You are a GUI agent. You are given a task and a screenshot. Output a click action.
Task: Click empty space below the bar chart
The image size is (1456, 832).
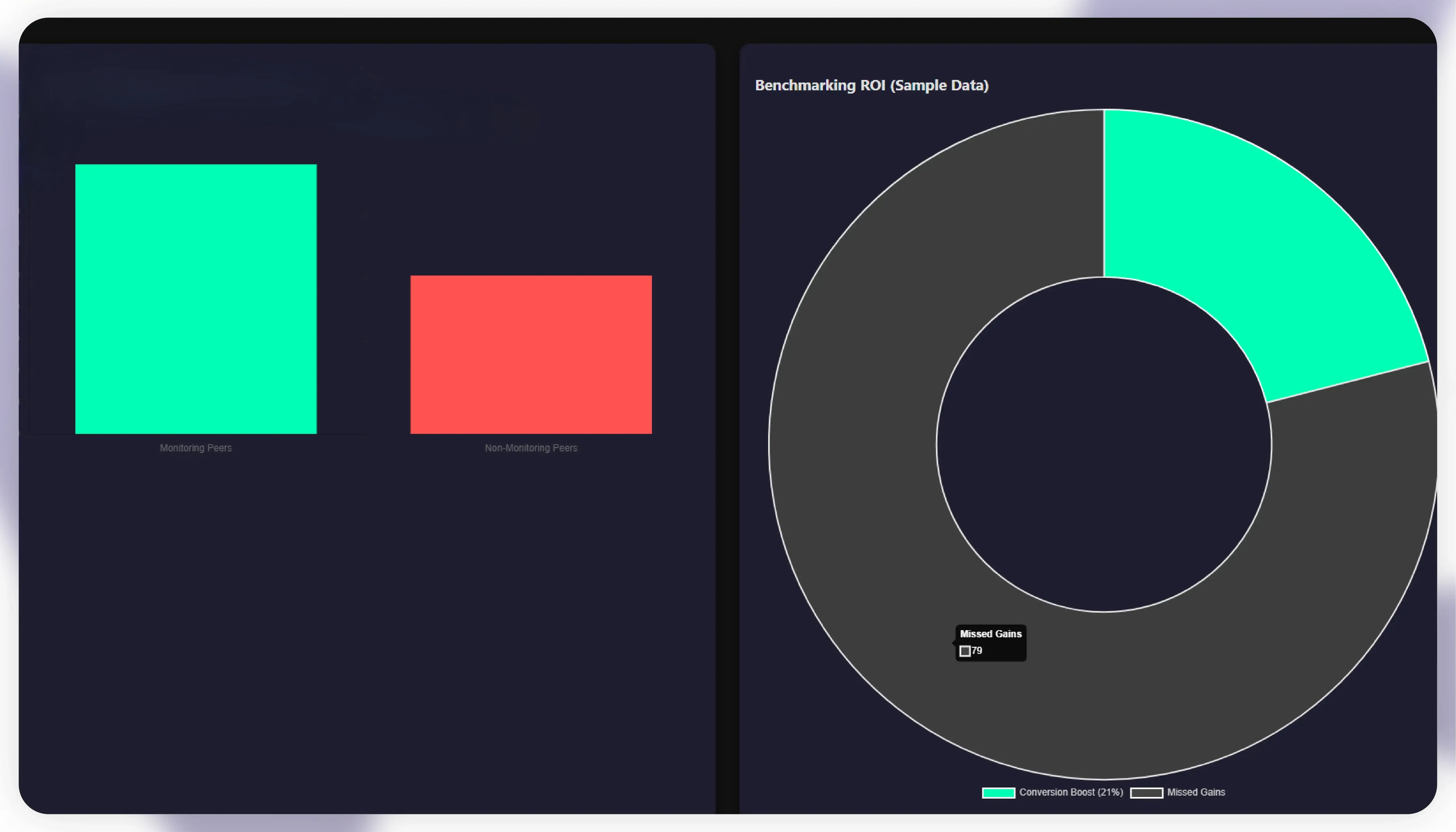pos(366,629)
